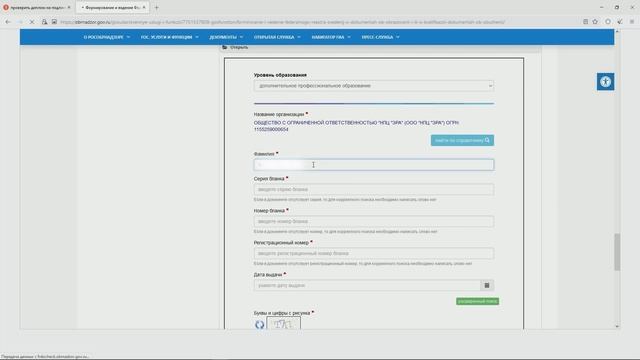
Task: Click the find-in-directory button
Action: click(x=462, y=140)
